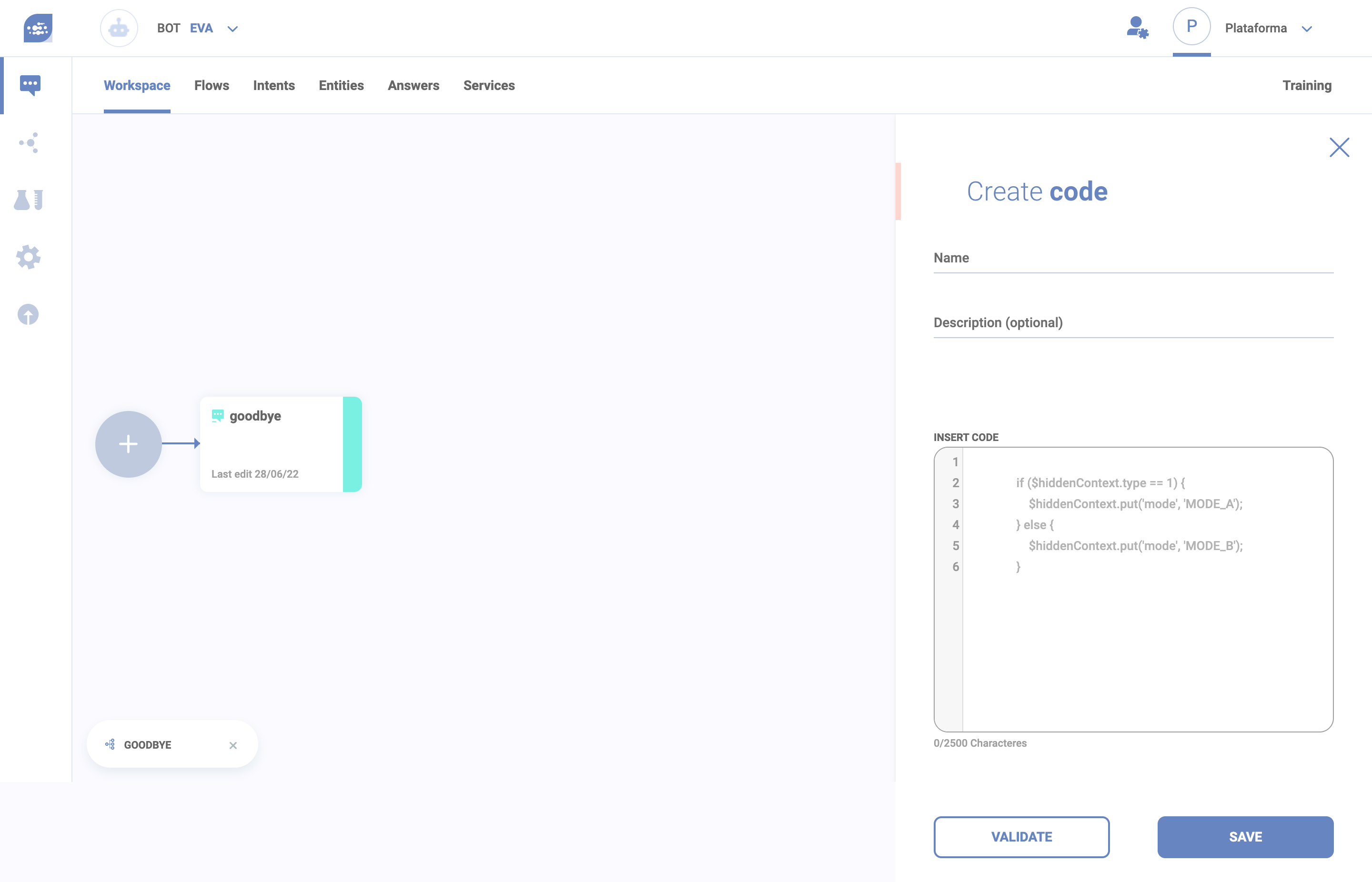Open the Plataforma dropdown
1372x882 pixels.
pyautogui.click(x=1307, y=29)
